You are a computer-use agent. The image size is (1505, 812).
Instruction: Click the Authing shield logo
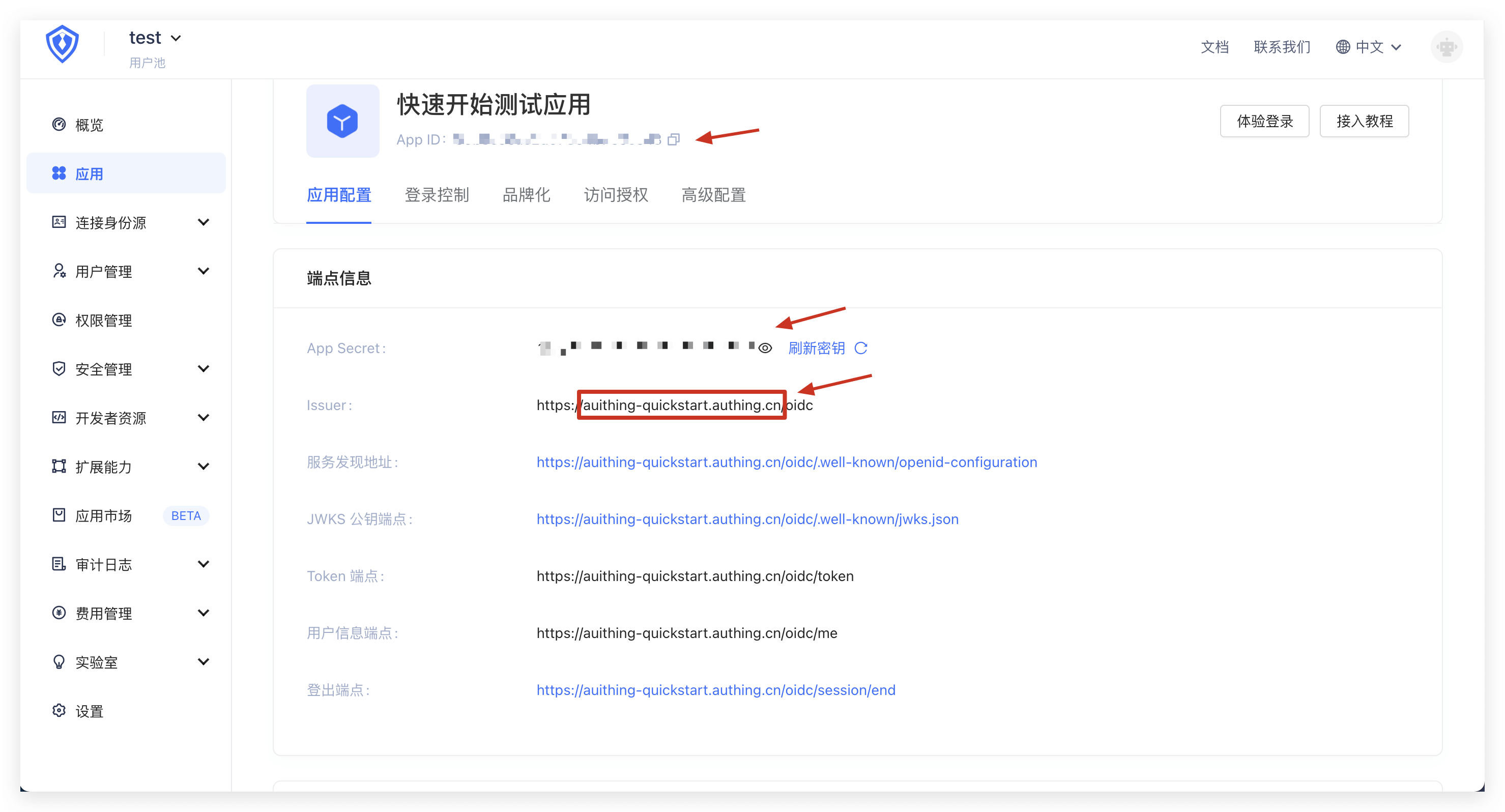[62, 44]
